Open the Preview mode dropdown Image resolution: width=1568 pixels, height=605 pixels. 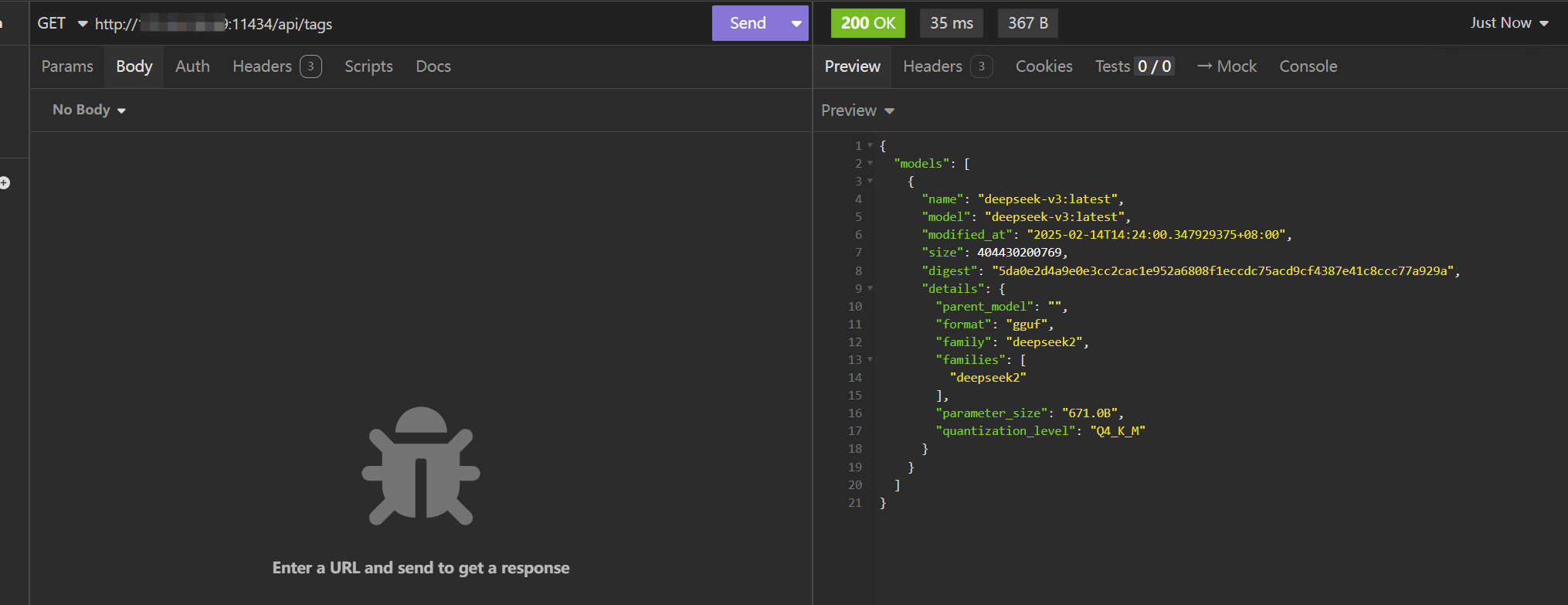coord(857,110)
